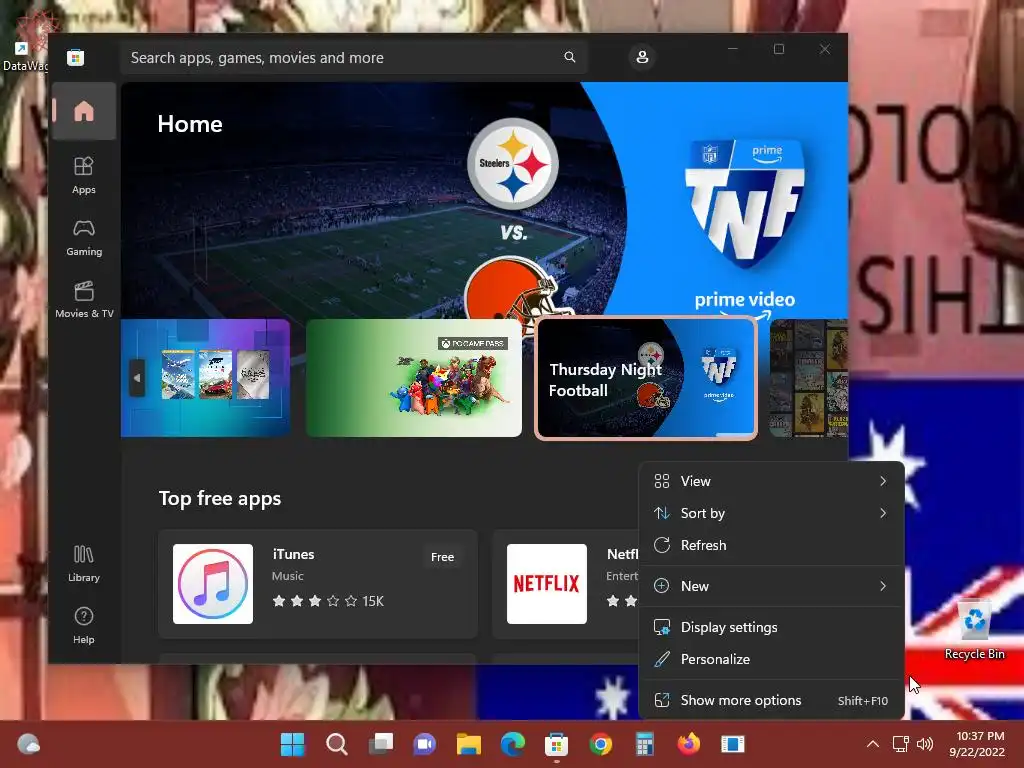Open File Explorer from taskbar
Image resolution: width=1024 pixels, height=768 pixels.
click(x=468, y=744)
